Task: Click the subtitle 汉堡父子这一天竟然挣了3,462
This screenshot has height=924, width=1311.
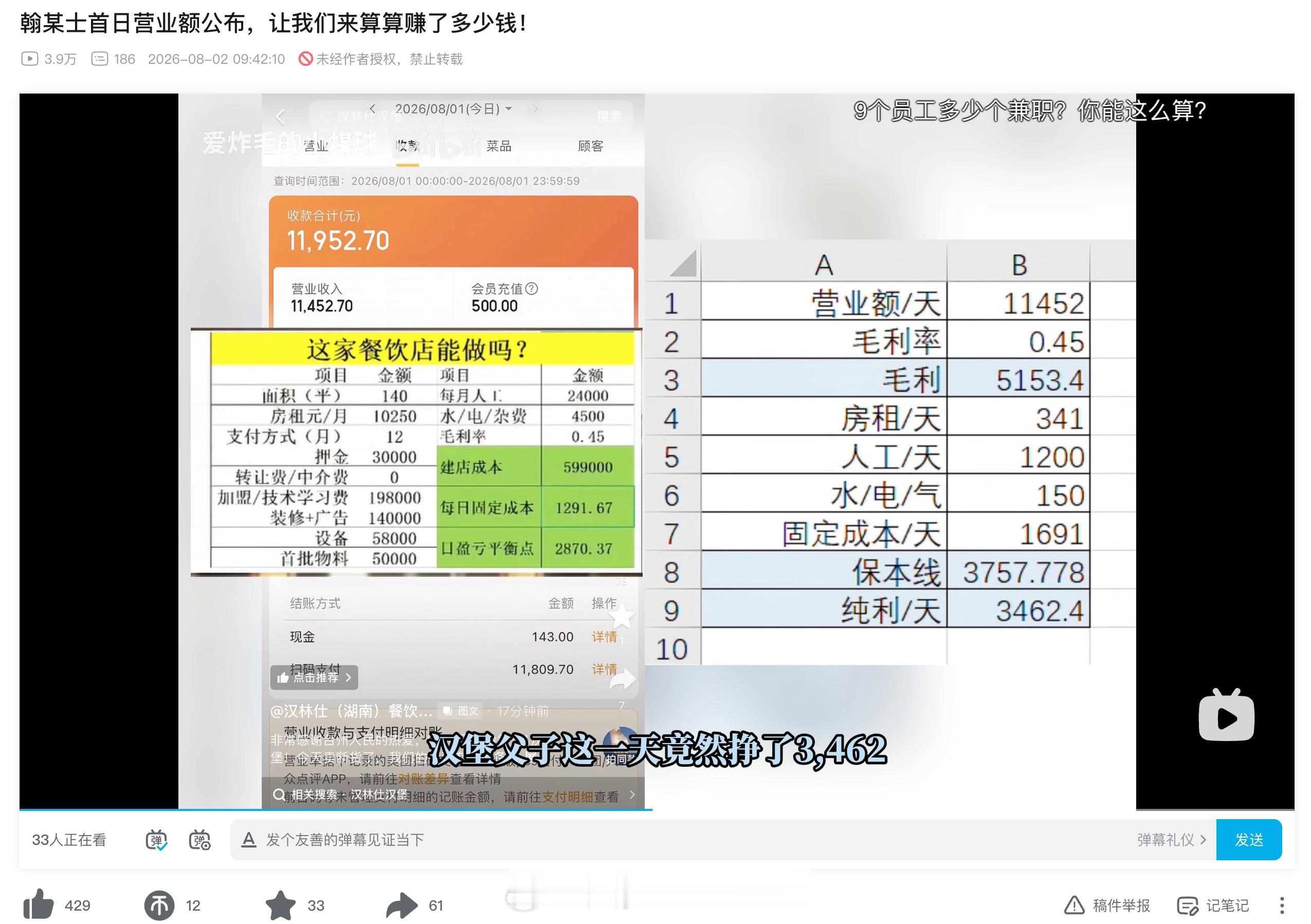Action: [657, 750]
